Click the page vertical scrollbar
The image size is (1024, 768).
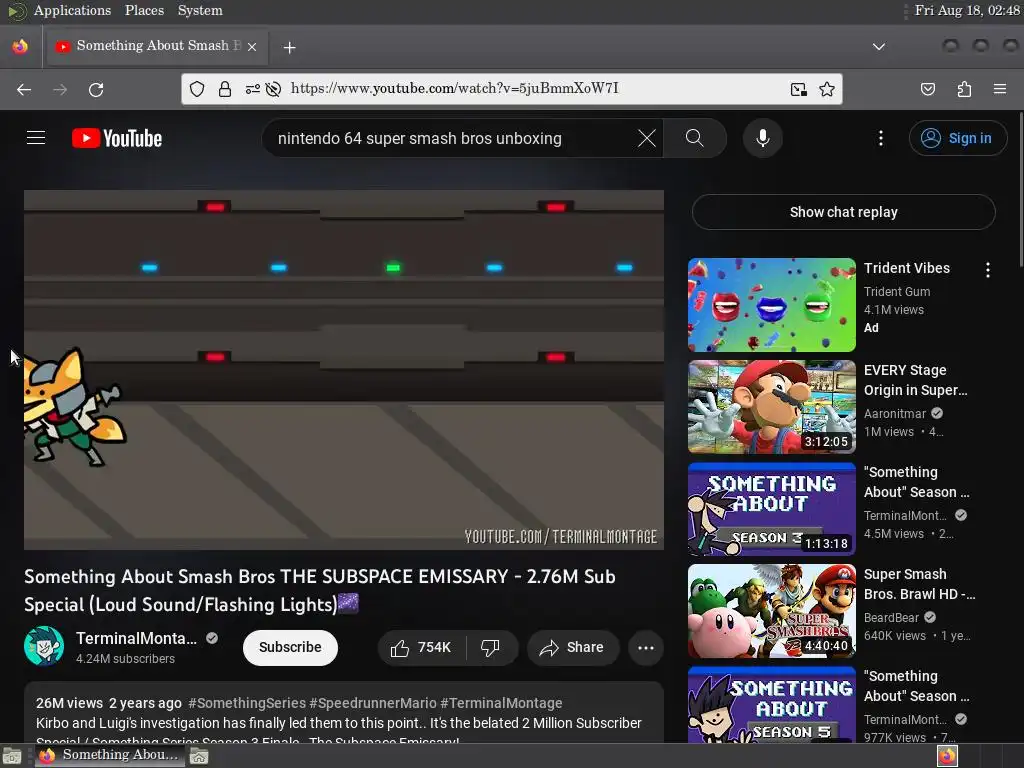click(1020, 189)
